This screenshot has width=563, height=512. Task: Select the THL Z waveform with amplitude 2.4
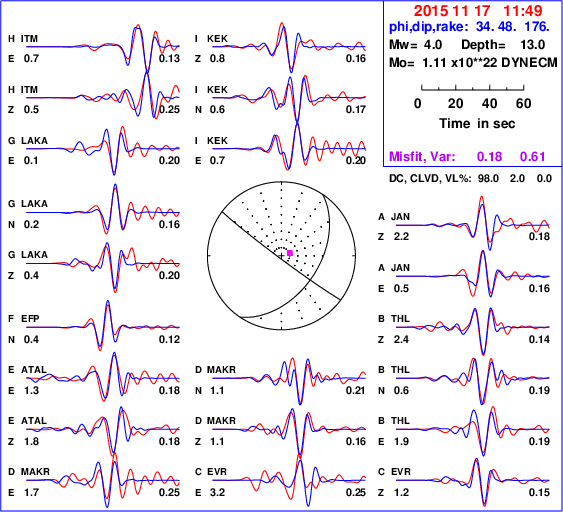click(473, 327)
